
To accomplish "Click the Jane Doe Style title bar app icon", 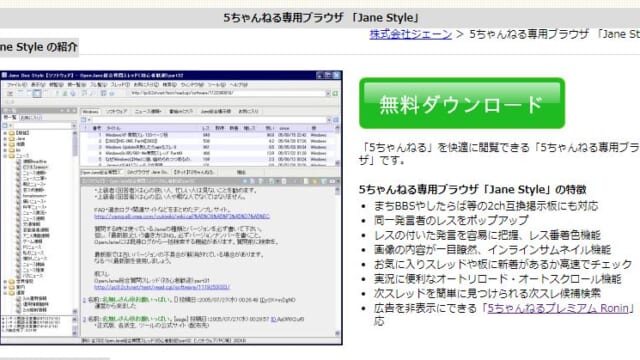I will click(x=4, y=76).
